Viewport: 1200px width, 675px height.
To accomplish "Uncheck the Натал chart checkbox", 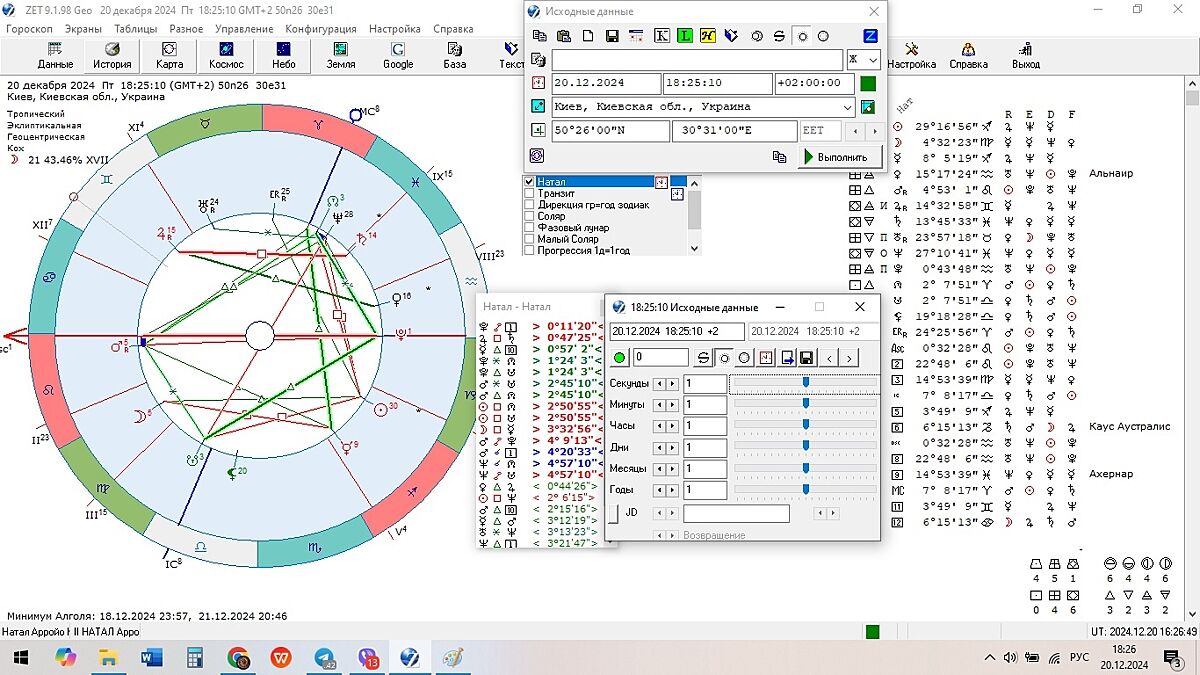I will tap(530, 182).
